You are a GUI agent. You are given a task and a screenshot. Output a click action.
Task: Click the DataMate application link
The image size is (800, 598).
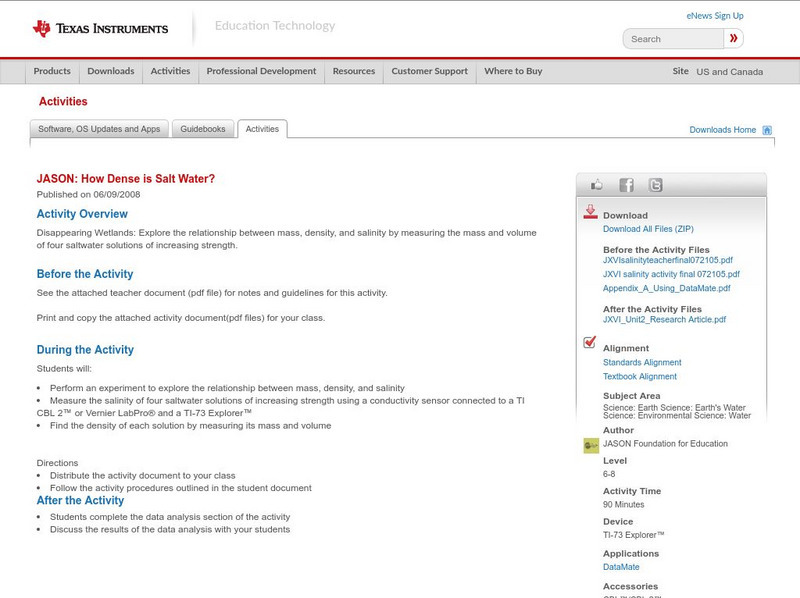click(621, 567)
